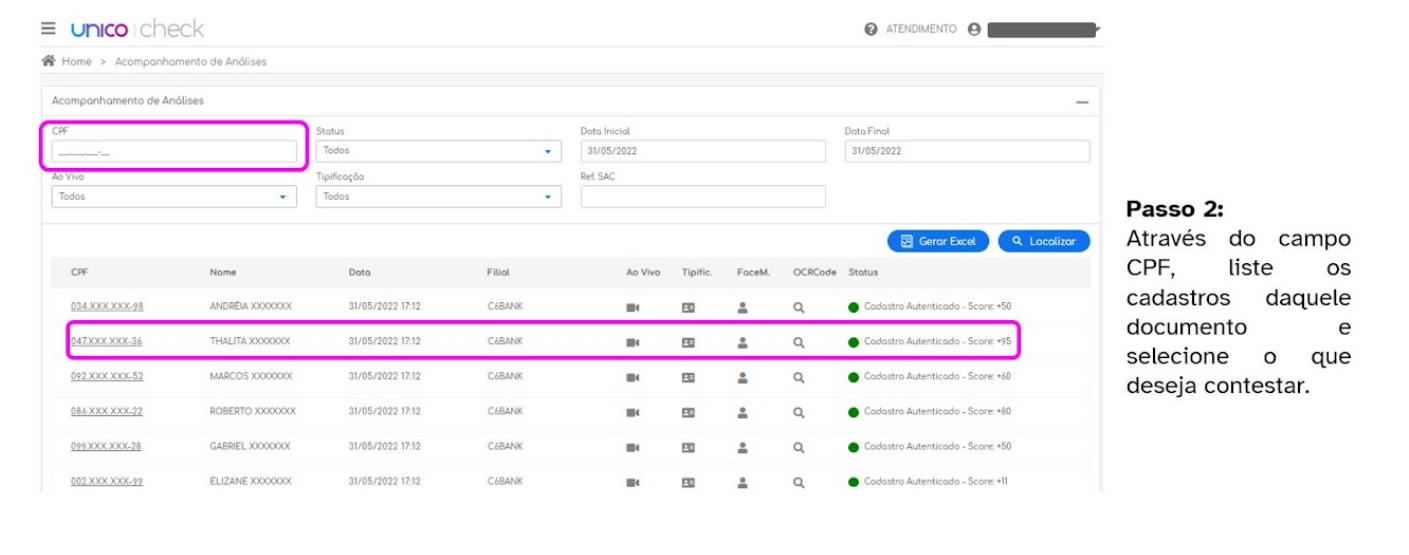Open OCRCode magnifier for GABRIEL row

[798, 446]
